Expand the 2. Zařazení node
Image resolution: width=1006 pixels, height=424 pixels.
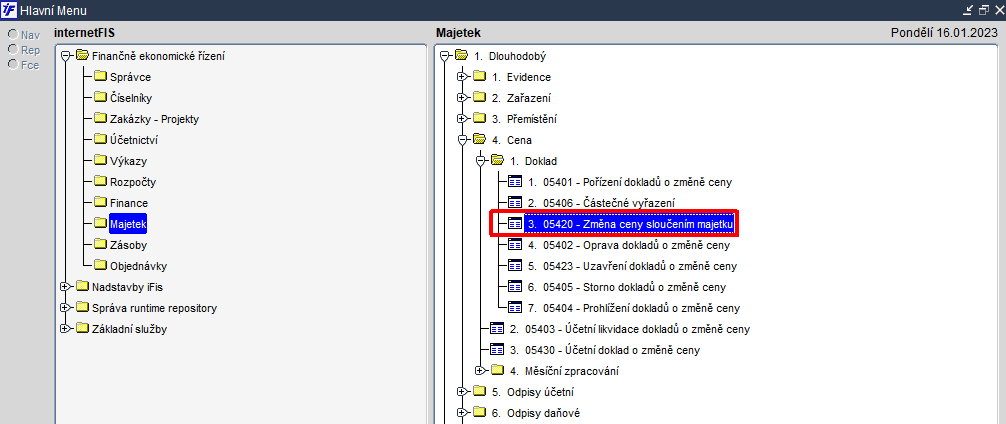tap(462, 98)
